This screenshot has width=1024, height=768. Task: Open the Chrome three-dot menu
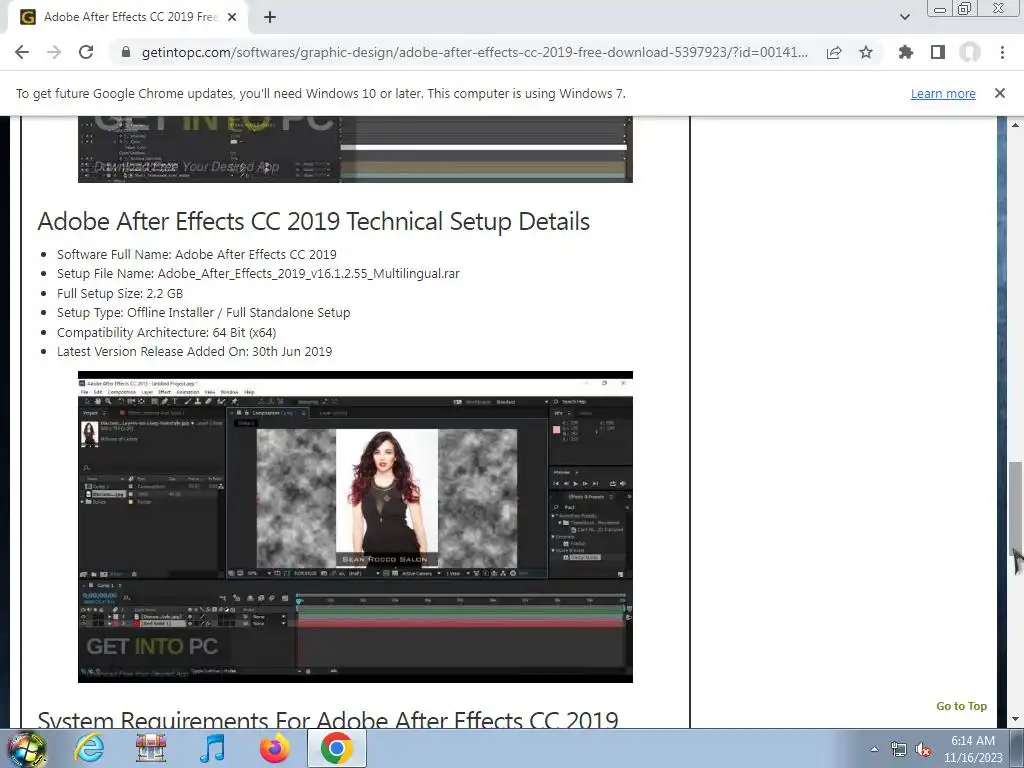click(x=1002, y=52)
